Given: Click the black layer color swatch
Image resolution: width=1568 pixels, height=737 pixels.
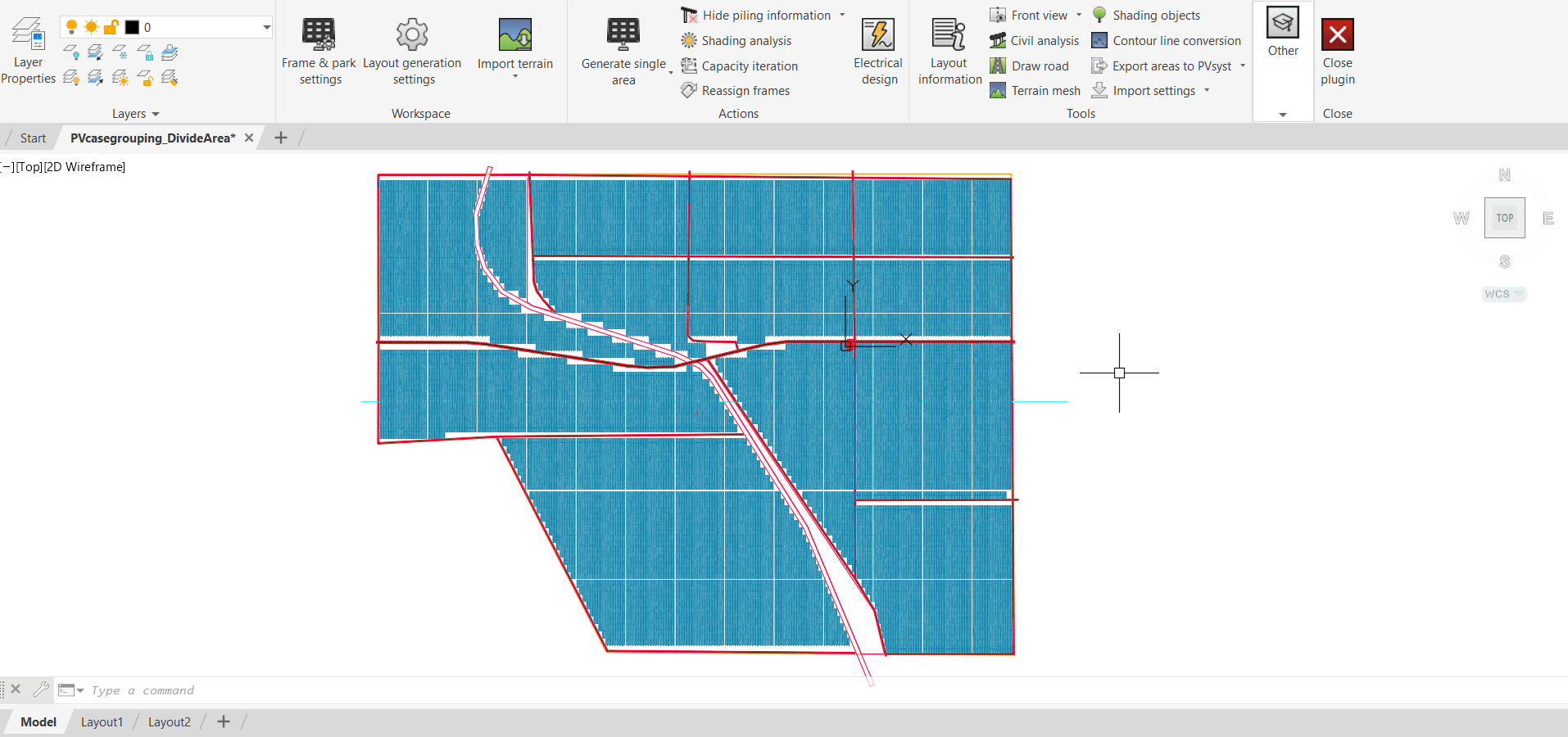Looking at the screenshot, I should (x=132, y=27).
